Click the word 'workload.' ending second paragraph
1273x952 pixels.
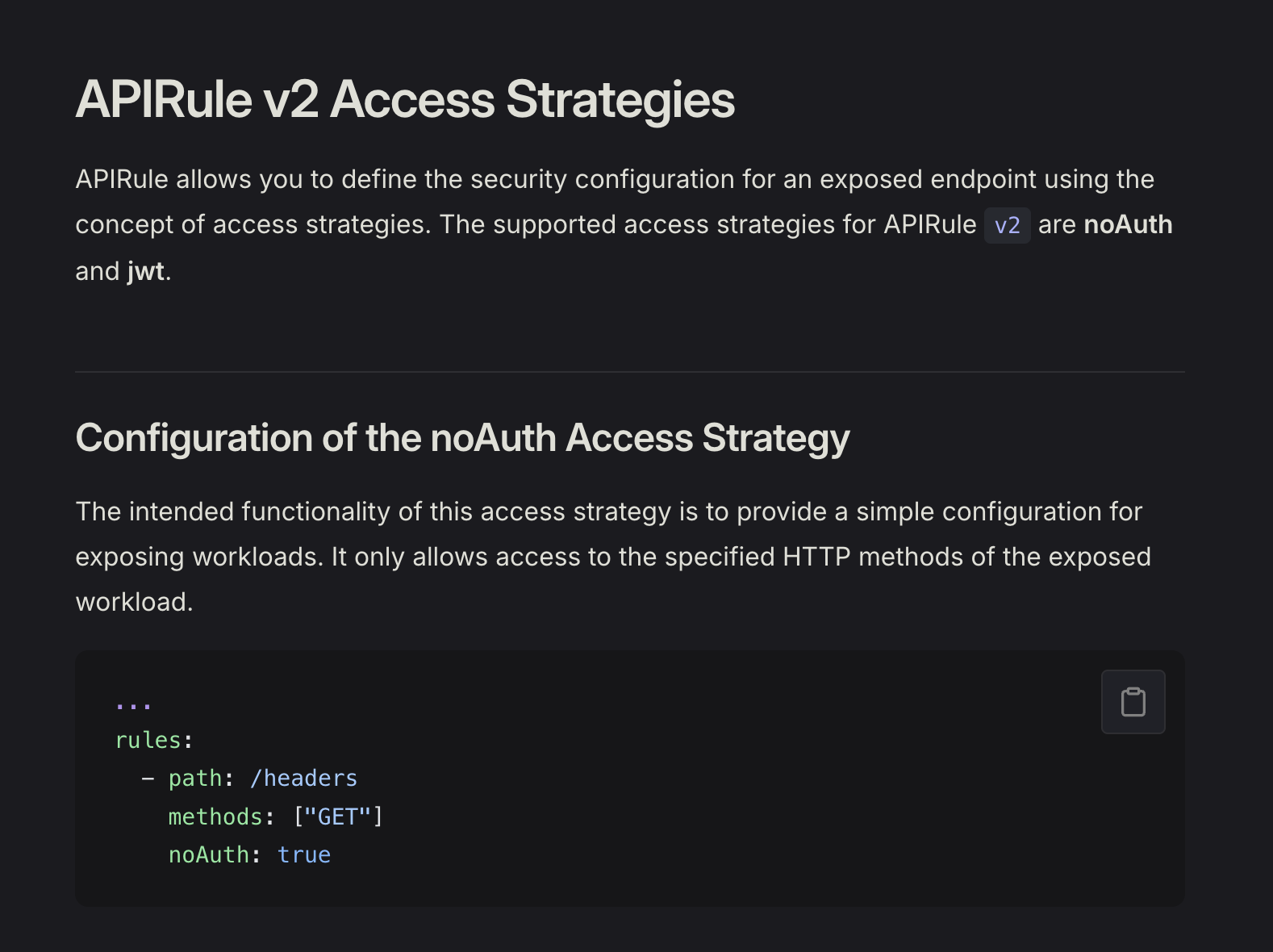tap(134, 602)
